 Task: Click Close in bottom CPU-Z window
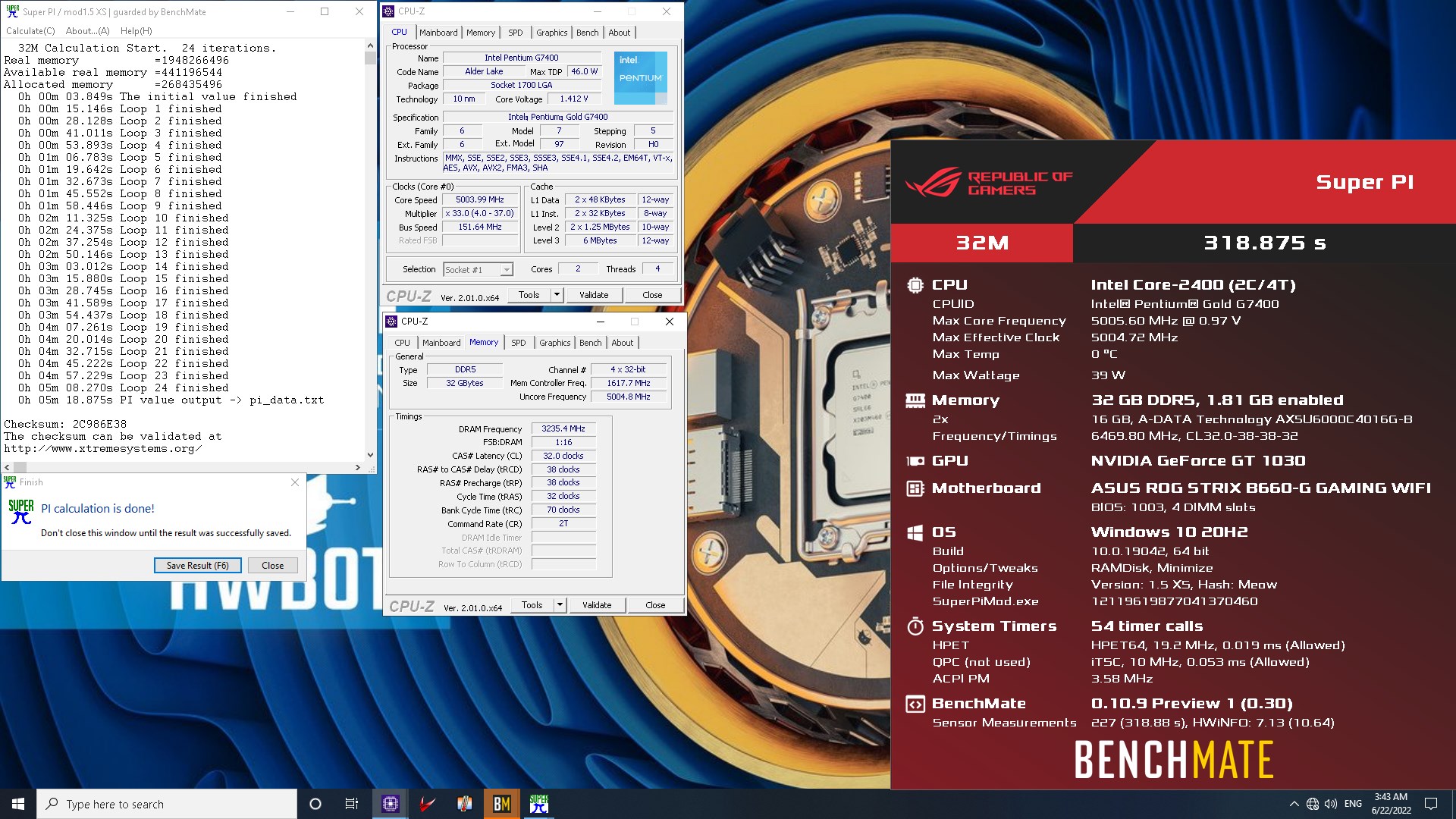coord(656,605)
